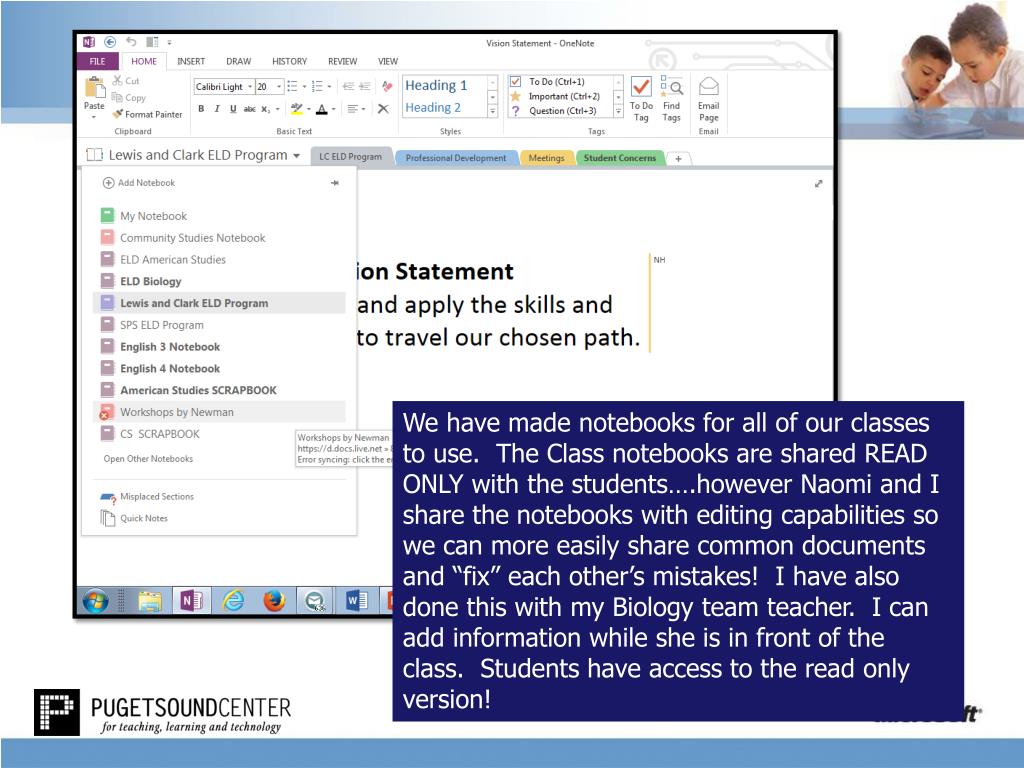Open Workshops by Newman notebook
Screen dimensions: 1024x768
(x=219, y=412)
